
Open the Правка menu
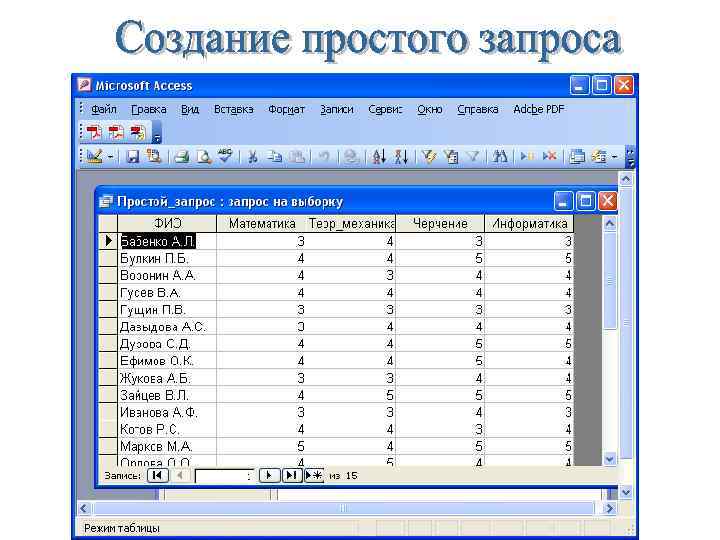149,109
